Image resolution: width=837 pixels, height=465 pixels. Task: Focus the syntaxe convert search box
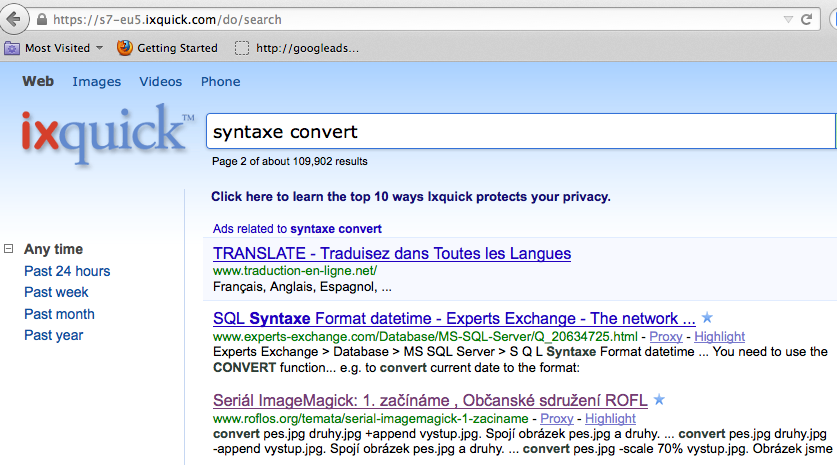coord(521,131)
